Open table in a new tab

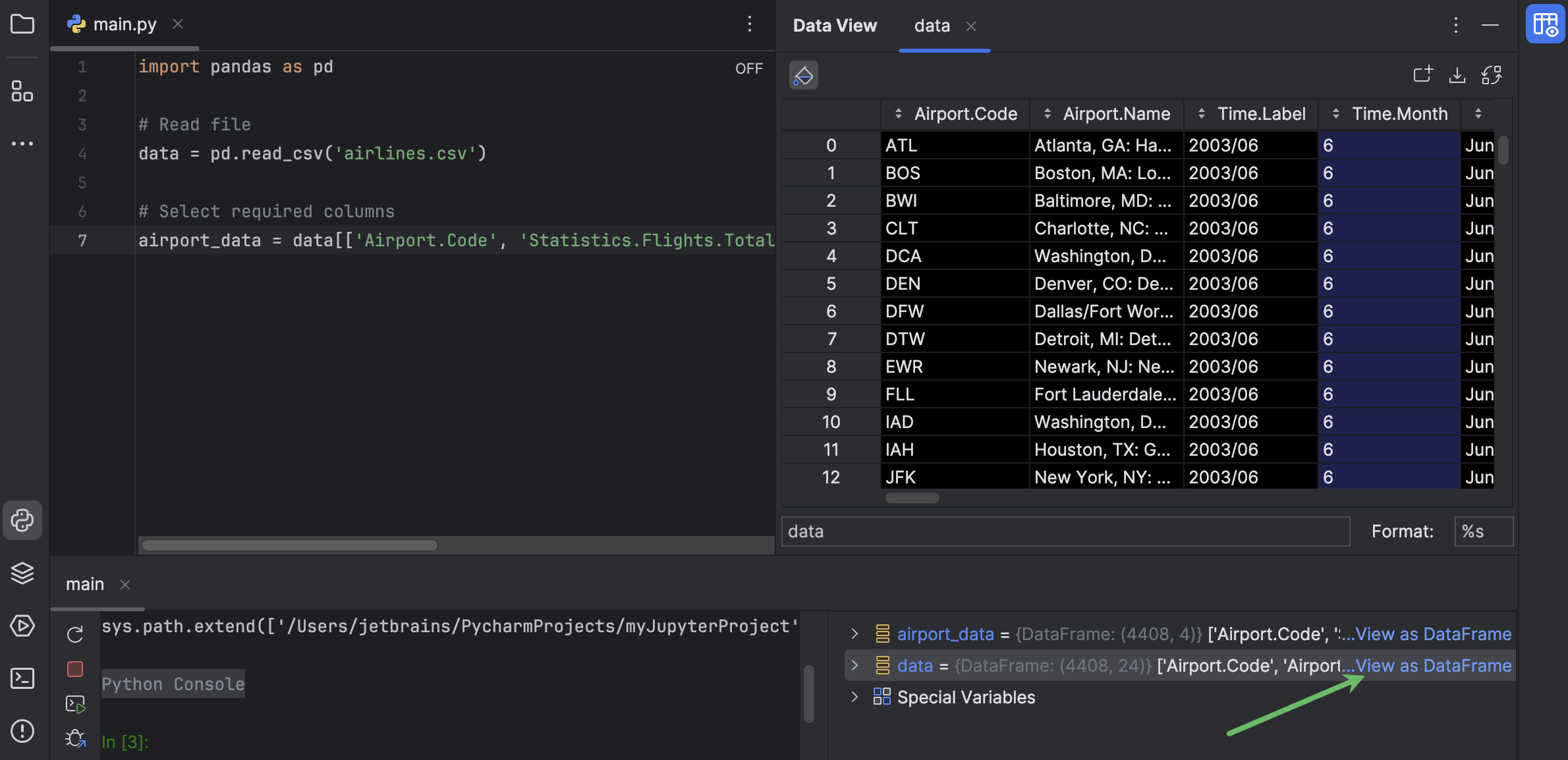pos(1422,74)
